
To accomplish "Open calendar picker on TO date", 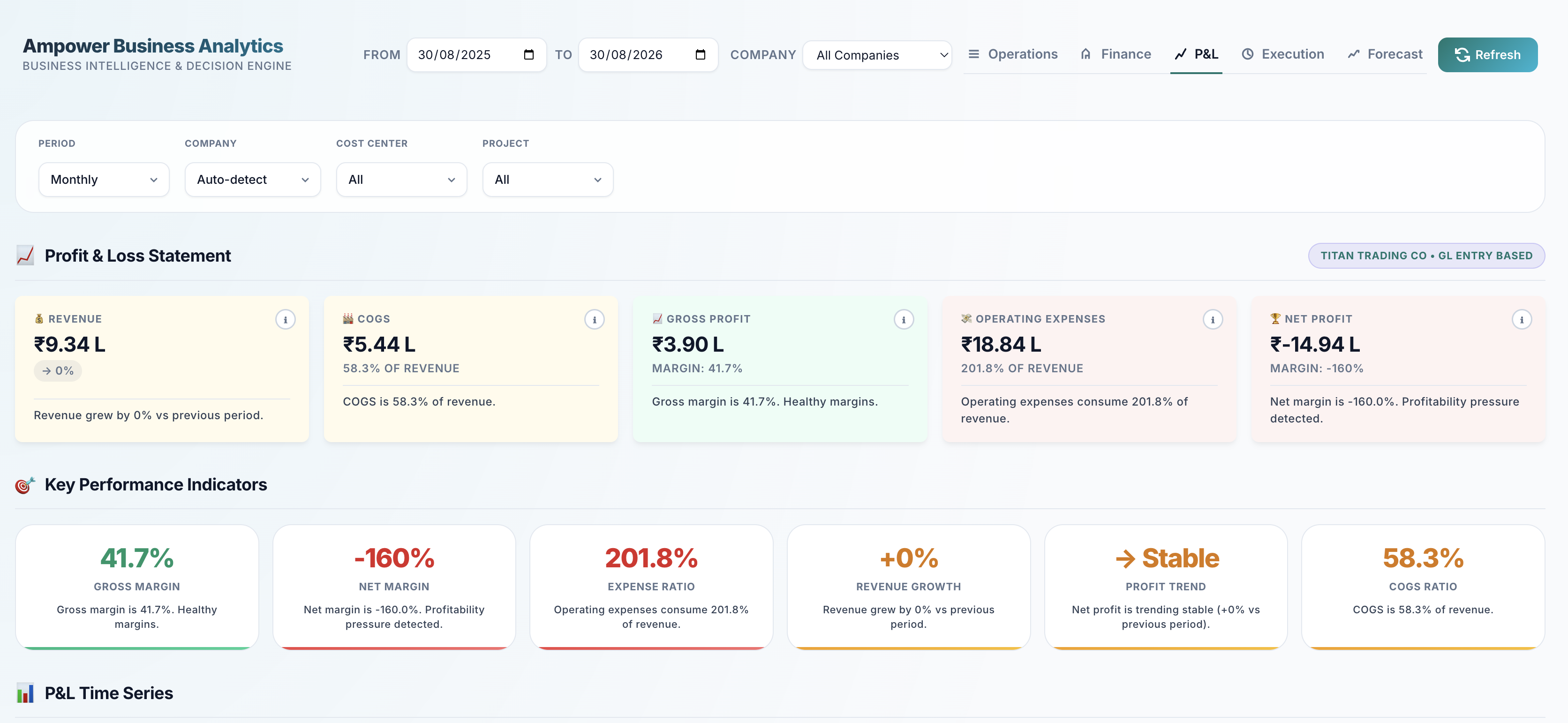I will point(700,55).
